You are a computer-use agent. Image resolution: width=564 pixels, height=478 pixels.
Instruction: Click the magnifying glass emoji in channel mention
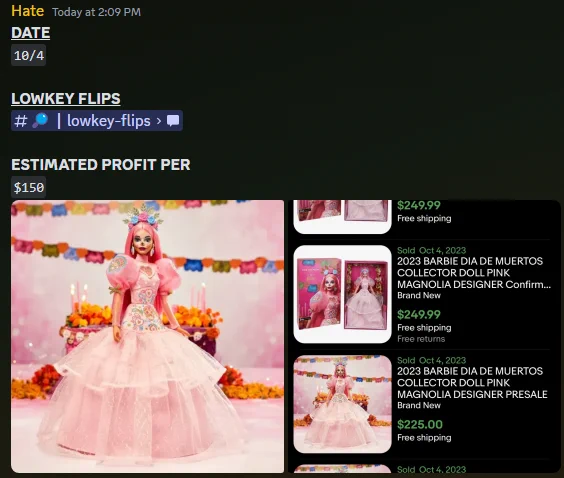[x=41, y=120]
